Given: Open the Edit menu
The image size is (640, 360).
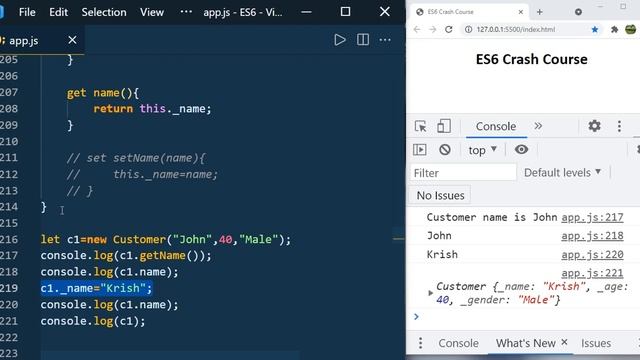Looking at the screenshot, I should (x=58, y=12).
